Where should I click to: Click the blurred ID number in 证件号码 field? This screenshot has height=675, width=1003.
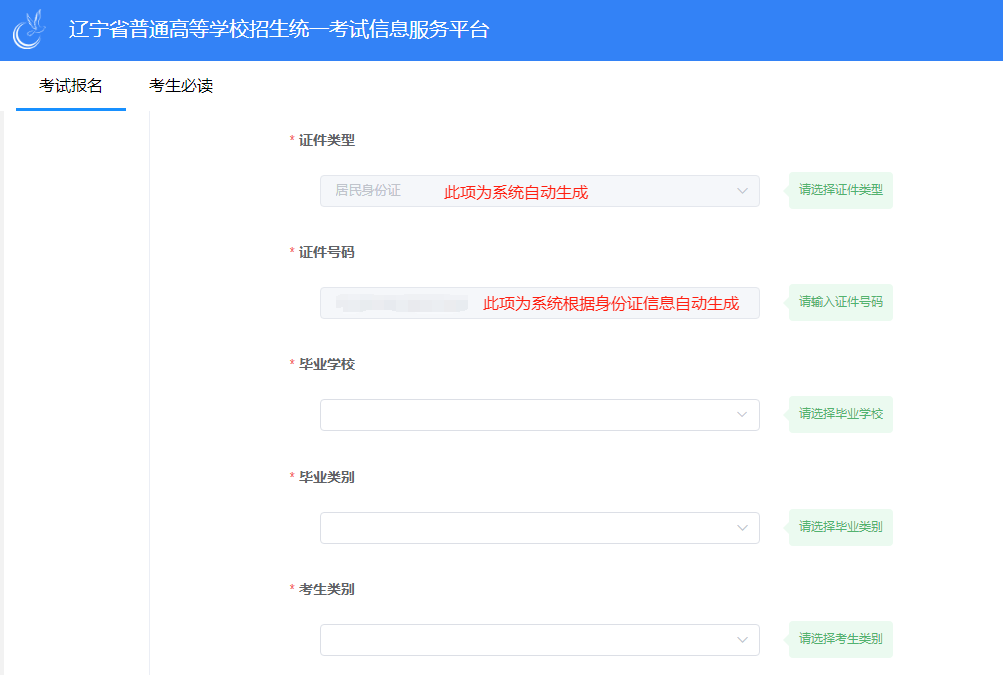[402, 303]
